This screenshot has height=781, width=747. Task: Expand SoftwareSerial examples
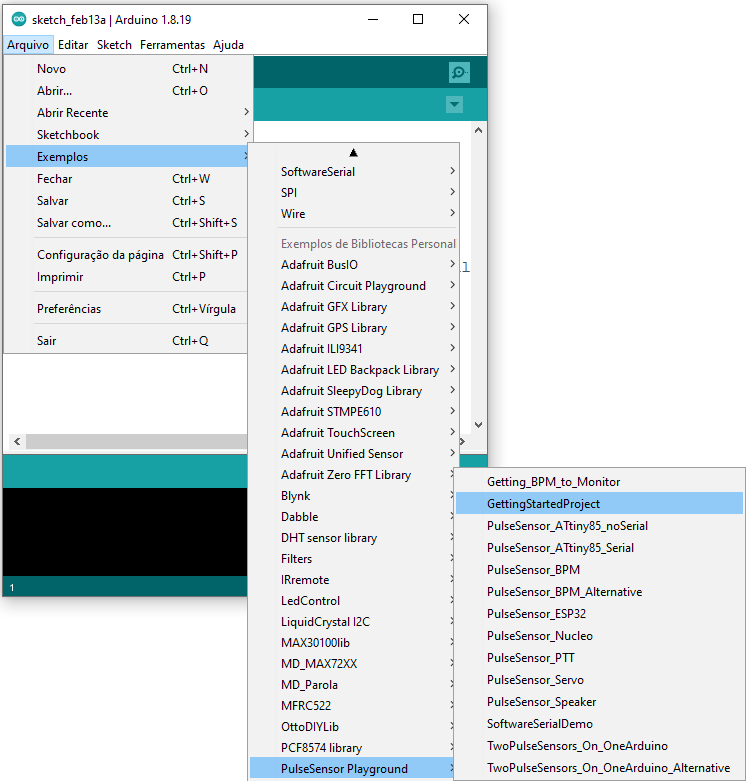pos(354,171)
